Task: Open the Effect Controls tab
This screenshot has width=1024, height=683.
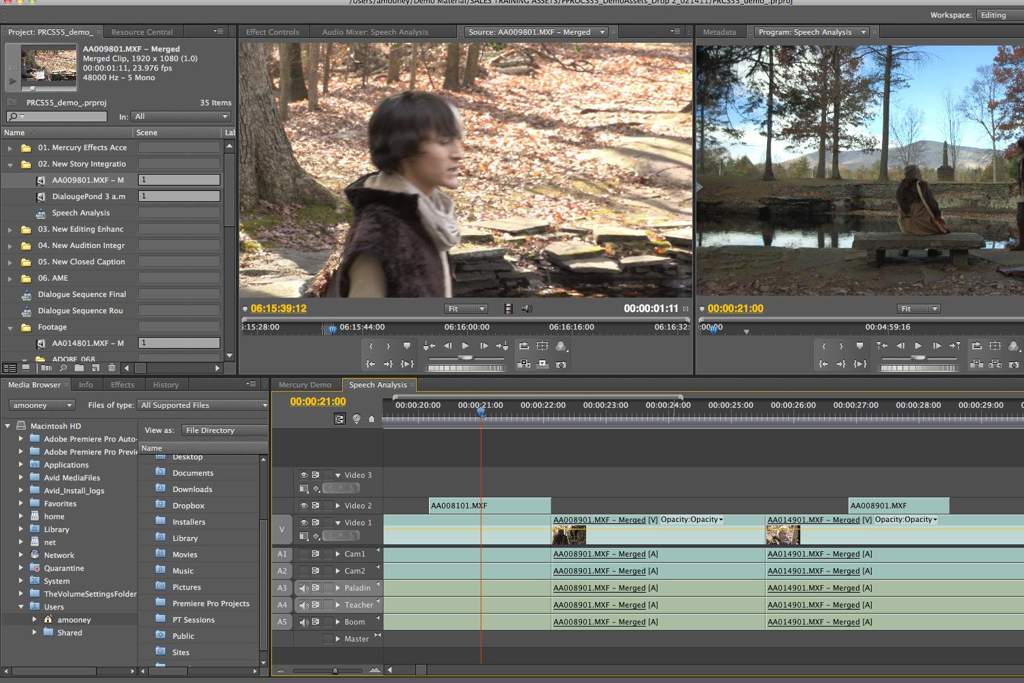Action: point(272,32)
